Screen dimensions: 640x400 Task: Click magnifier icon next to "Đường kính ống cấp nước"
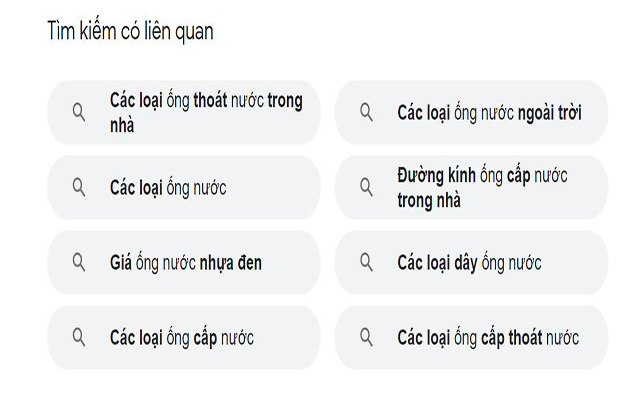[x=367, y=188]
